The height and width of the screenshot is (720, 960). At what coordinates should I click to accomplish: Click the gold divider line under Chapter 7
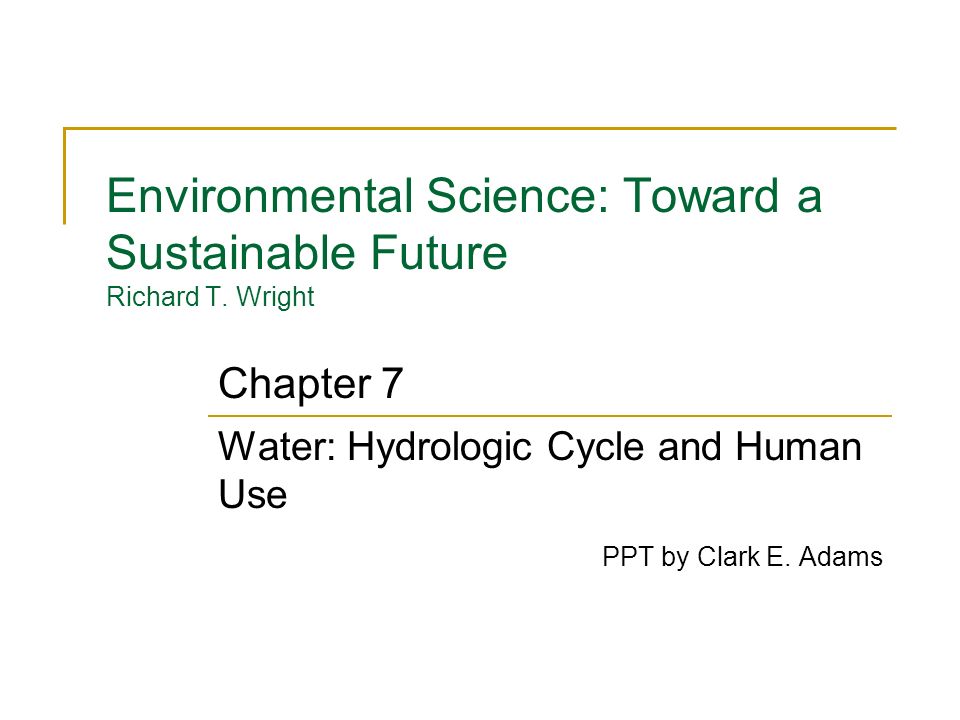point(550,416)
